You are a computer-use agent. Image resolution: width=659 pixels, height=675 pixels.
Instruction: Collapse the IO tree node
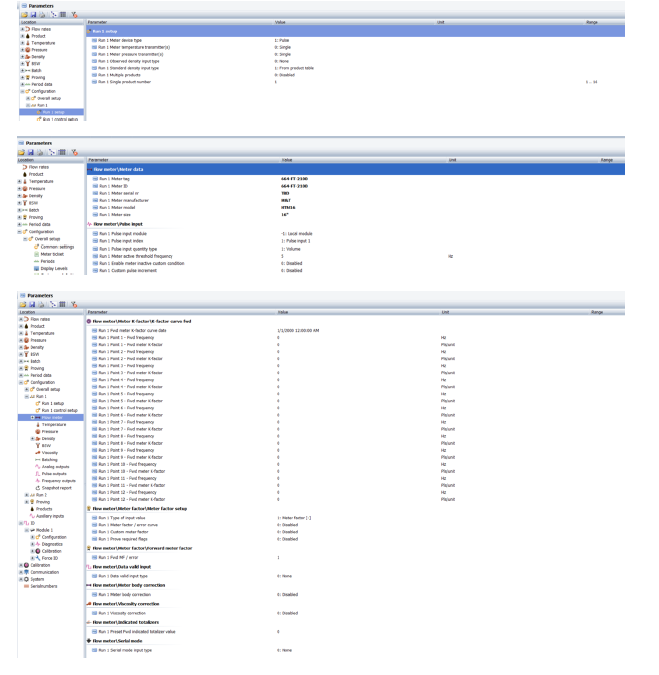[x=21, y=523]
